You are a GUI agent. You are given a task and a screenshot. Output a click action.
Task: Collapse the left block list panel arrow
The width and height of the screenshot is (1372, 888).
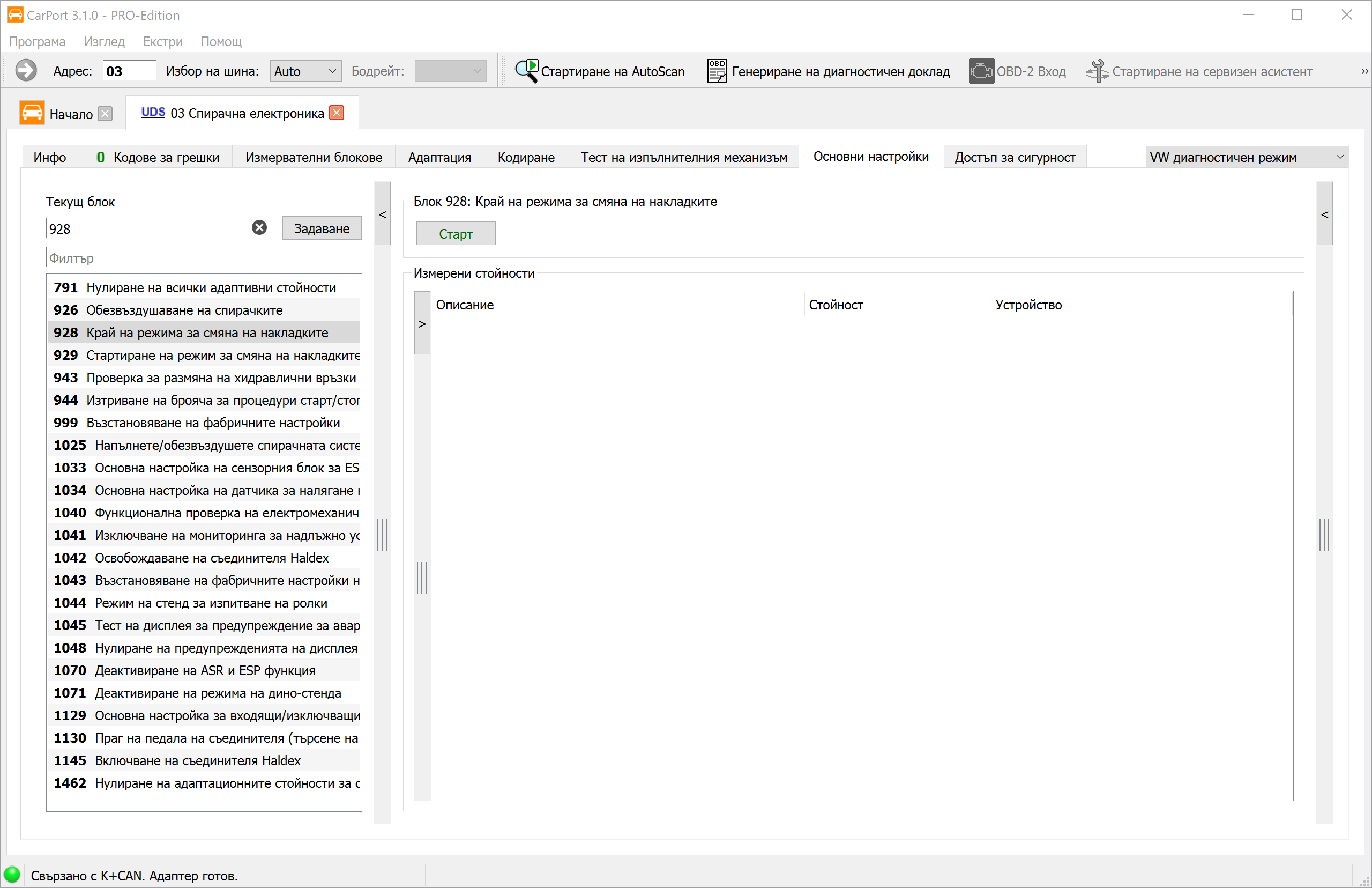383,214
